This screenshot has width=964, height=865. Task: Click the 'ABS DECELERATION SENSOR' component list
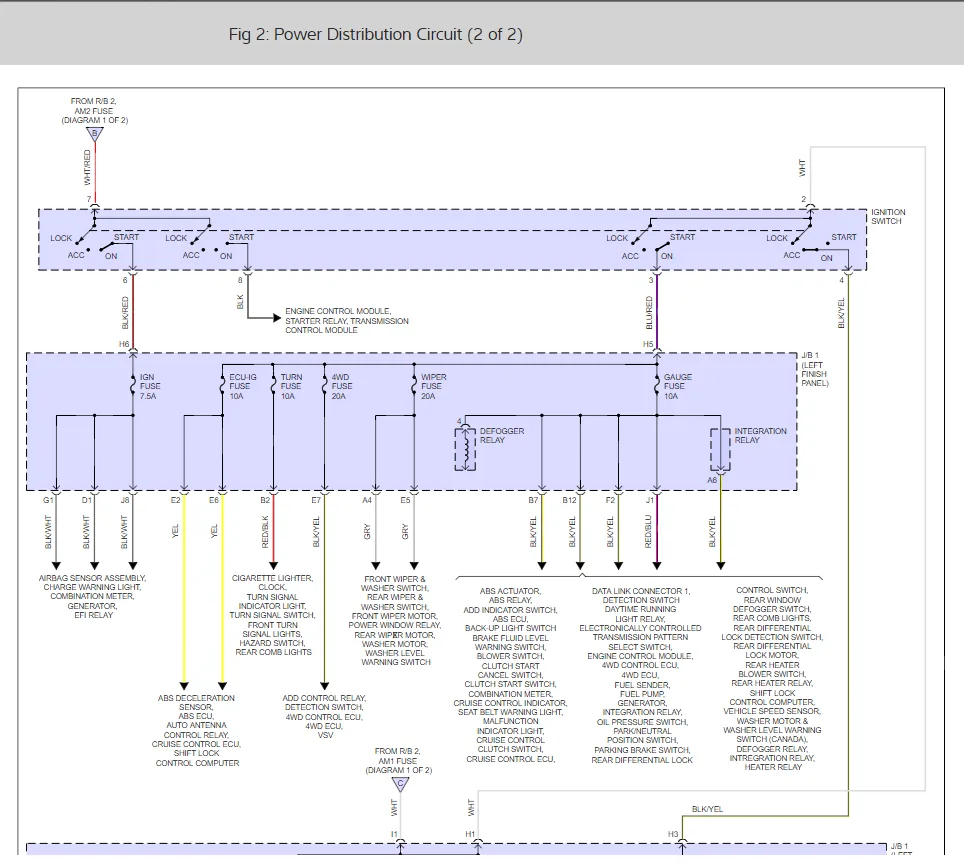(197, 730)
